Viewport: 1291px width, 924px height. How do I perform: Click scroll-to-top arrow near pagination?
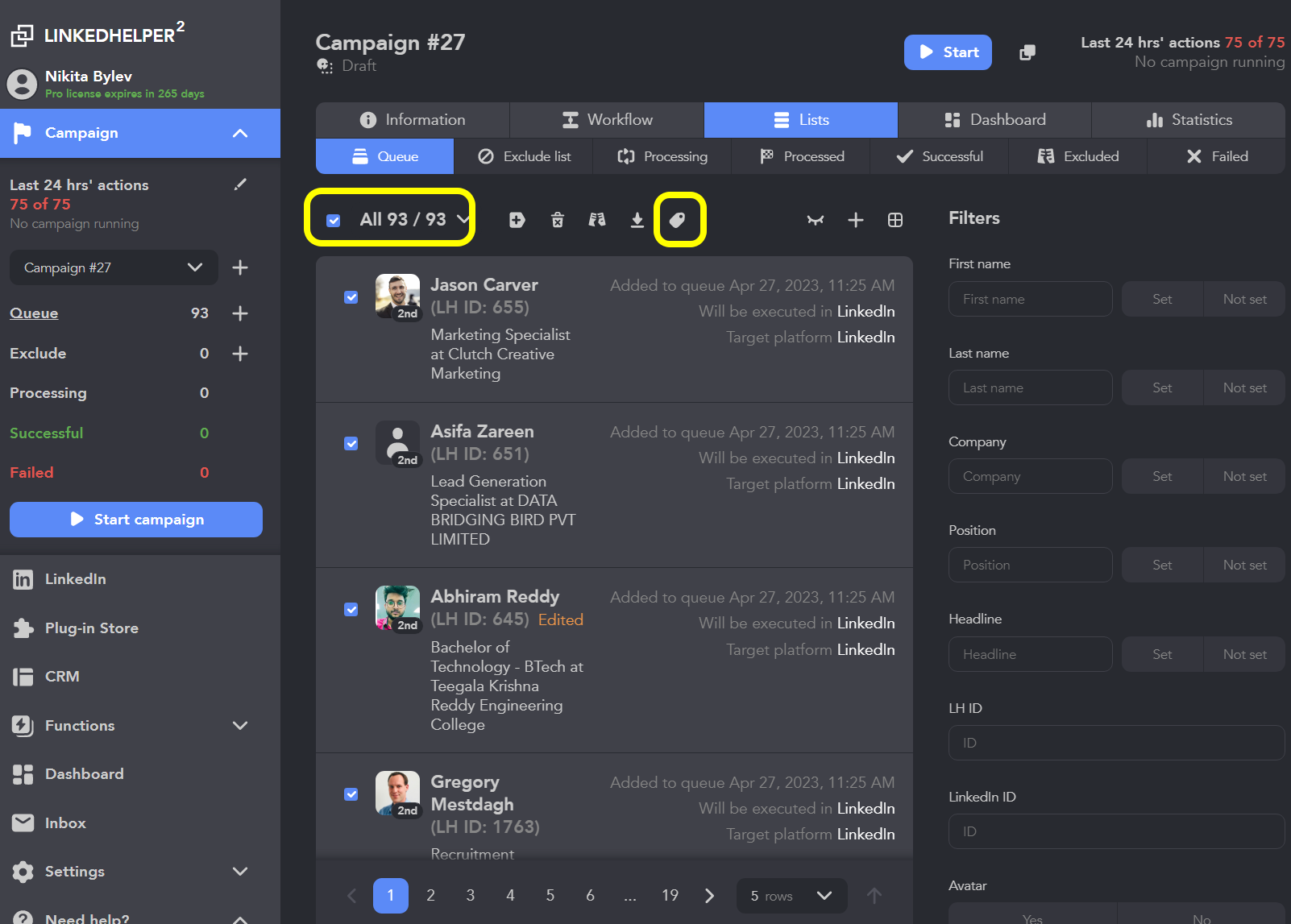tap(874, 896)
